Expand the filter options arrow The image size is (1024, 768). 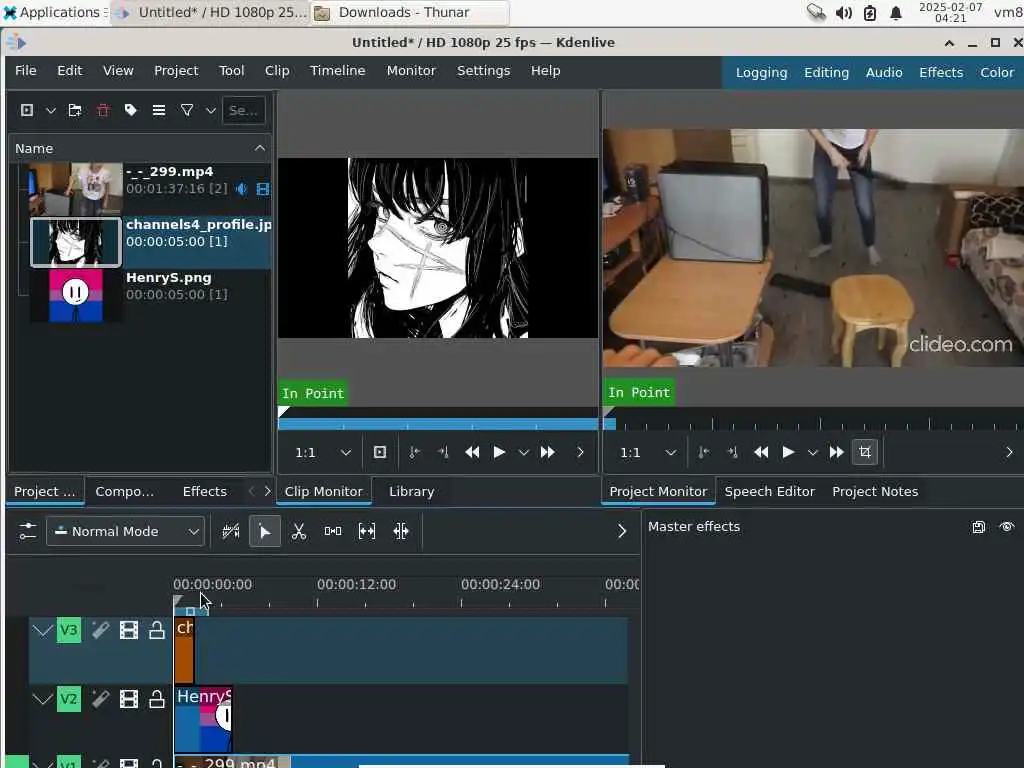(210, 111)
